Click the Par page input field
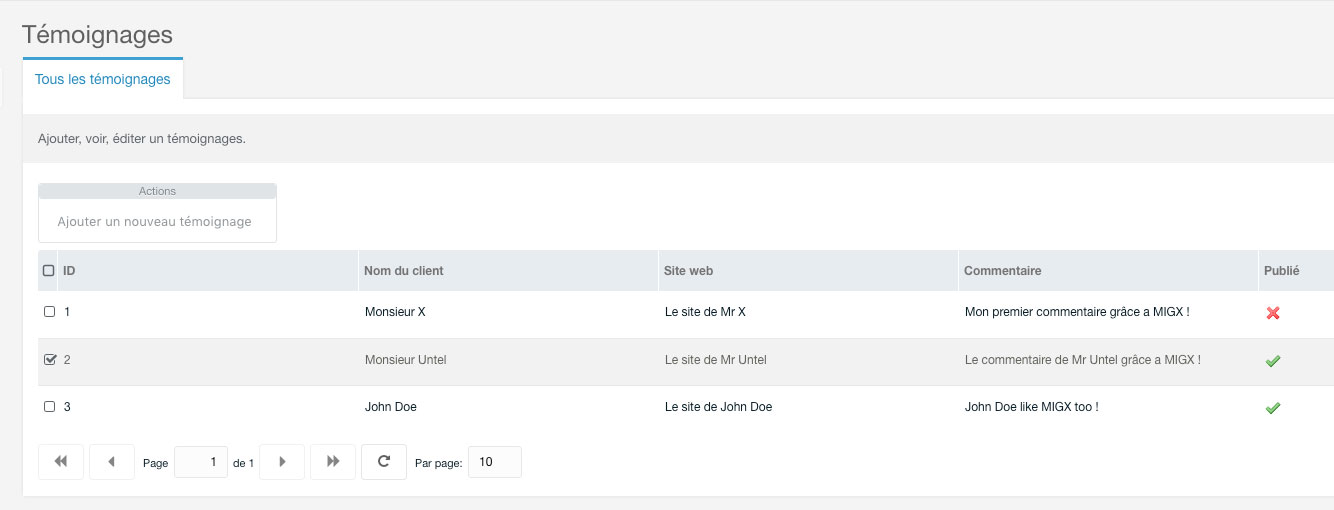1334x510 pixels. tap(495, 462)
